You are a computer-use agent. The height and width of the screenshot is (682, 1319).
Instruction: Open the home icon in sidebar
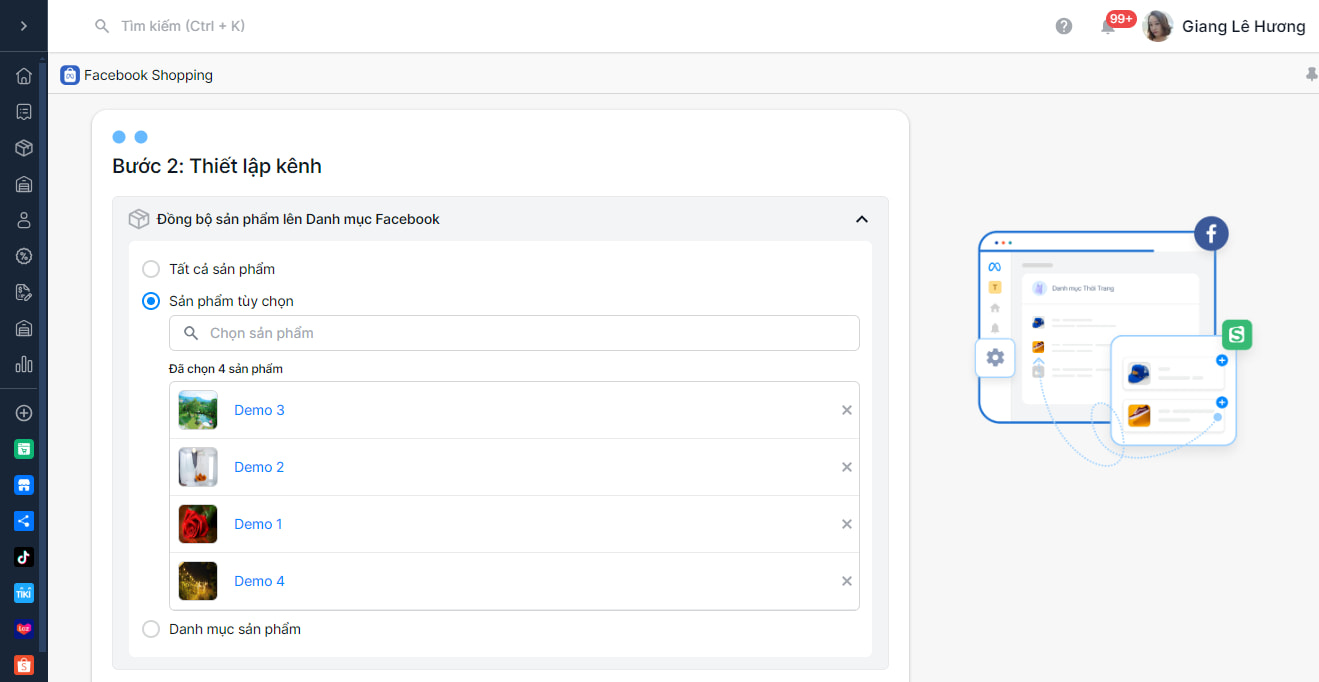24,76
